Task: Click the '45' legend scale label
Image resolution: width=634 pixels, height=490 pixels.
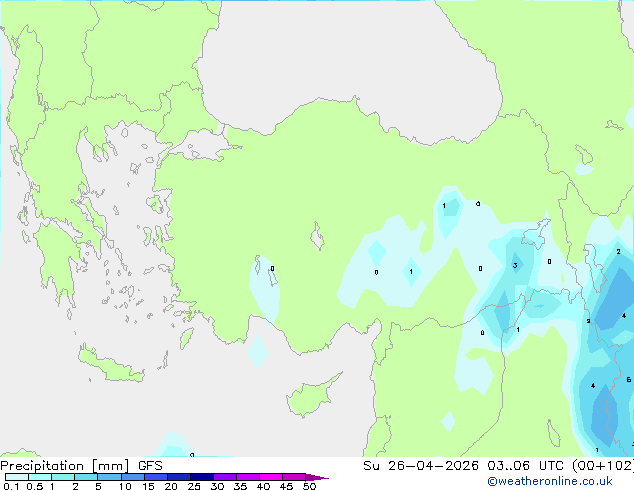Action: coord(286,486)
